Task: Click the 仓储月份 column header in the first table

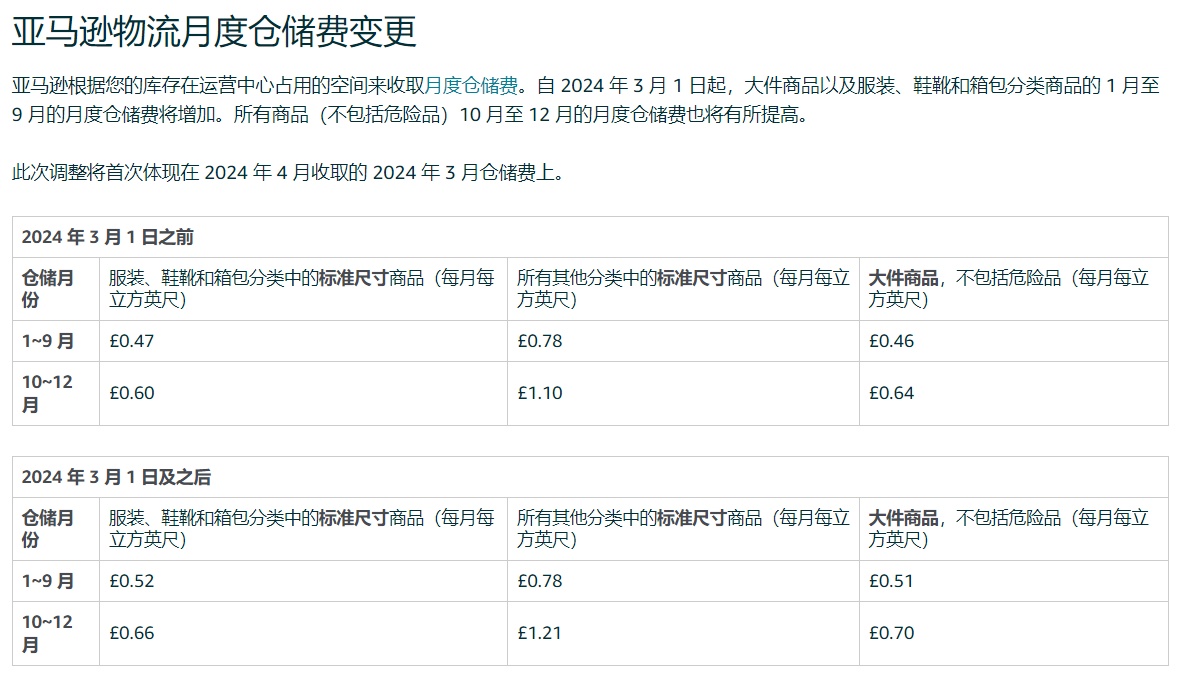Action: tap(48, 289)
